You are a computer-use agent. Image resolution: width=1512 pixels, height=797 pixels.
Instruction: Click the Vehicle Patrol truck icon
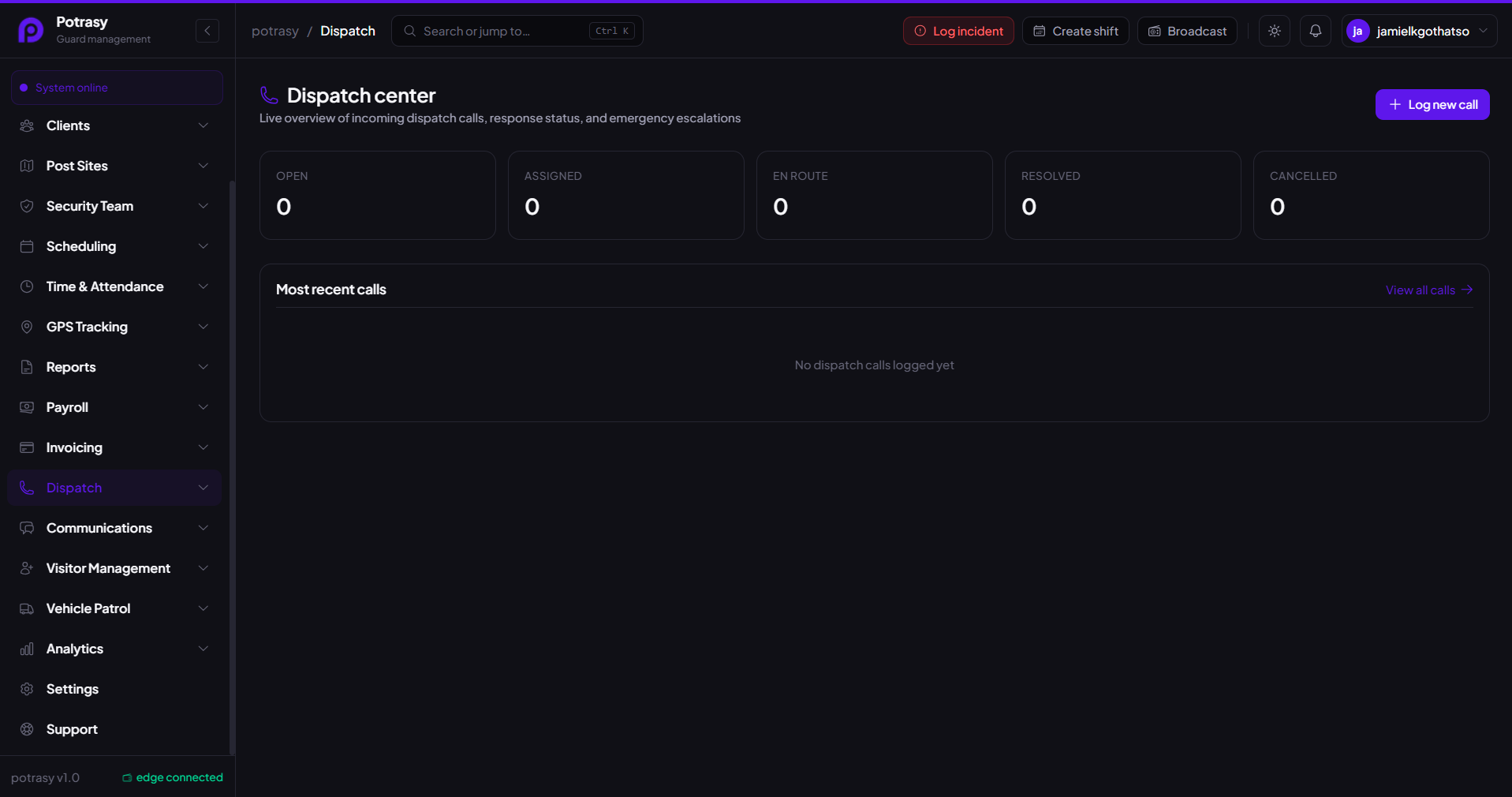click(x=27, y=608)
